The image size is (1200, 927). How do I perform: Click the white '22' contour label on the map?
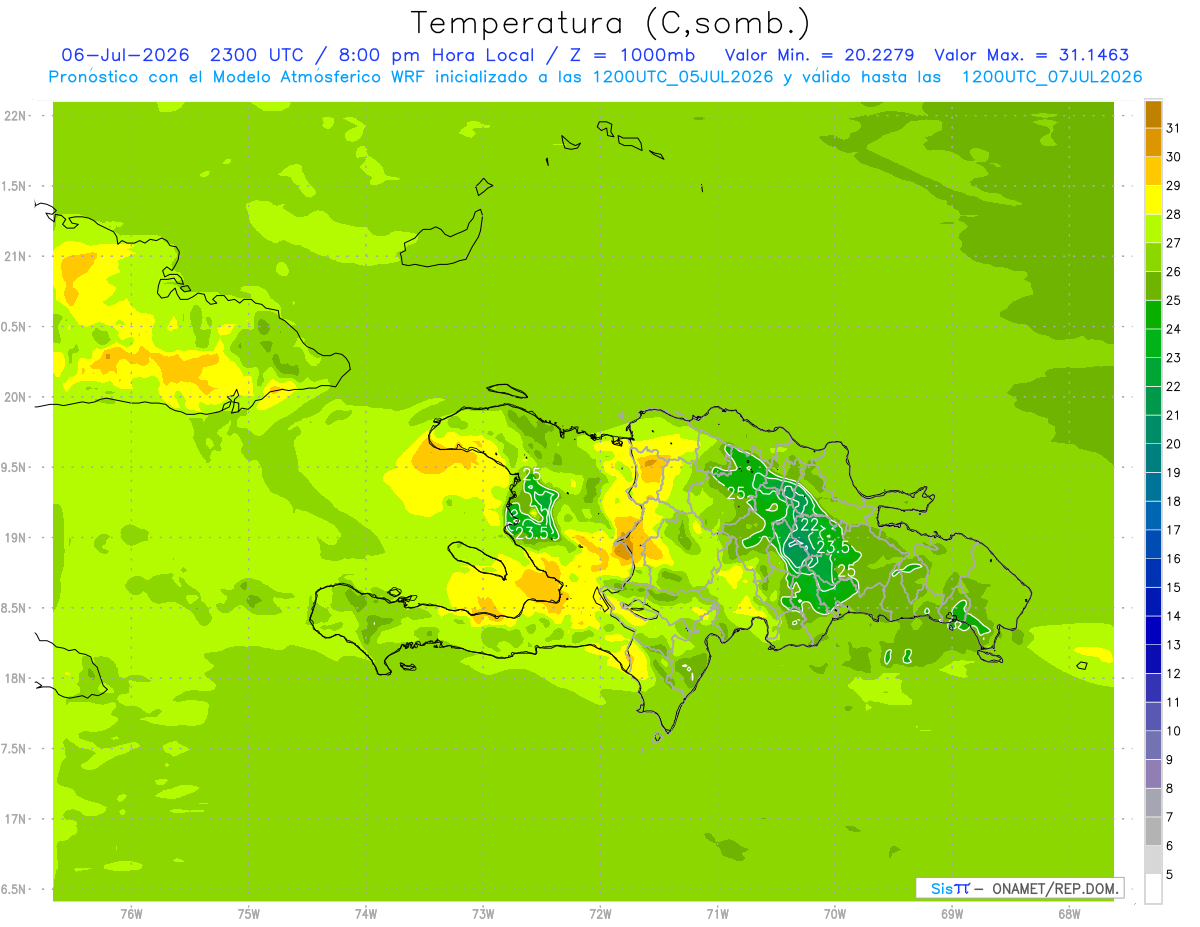809,525
